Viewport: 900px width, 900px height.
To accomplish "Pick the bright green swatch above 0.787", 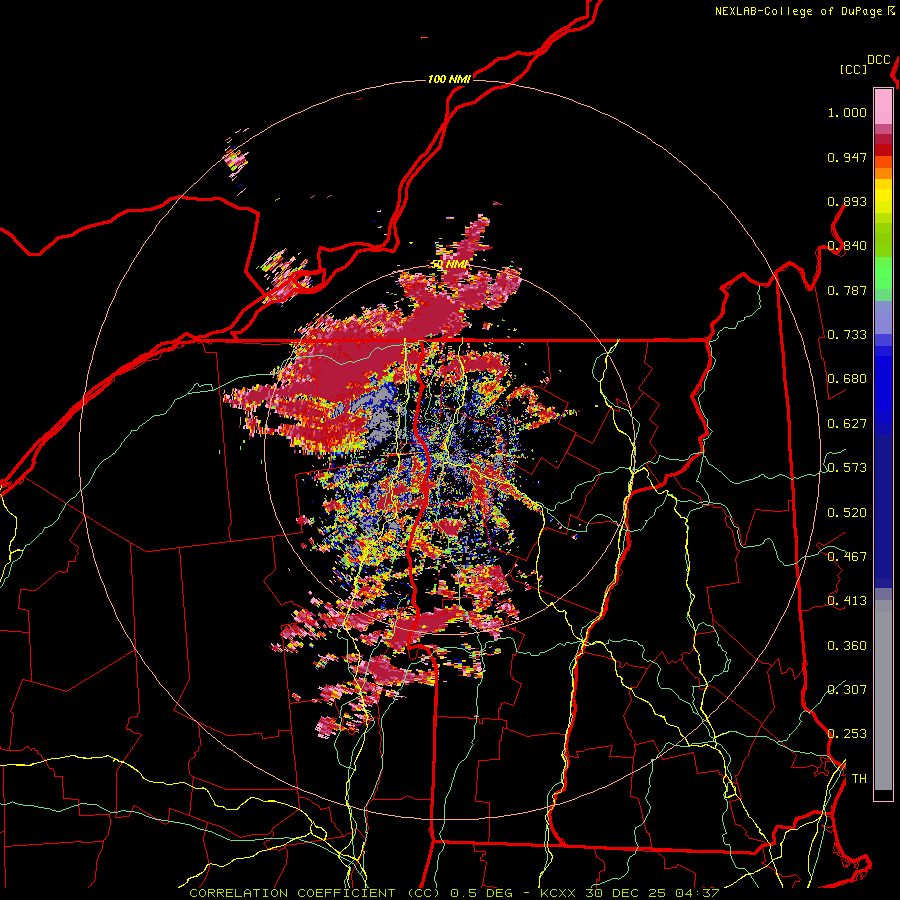I will pyautogui.click(x=883, y=273).
